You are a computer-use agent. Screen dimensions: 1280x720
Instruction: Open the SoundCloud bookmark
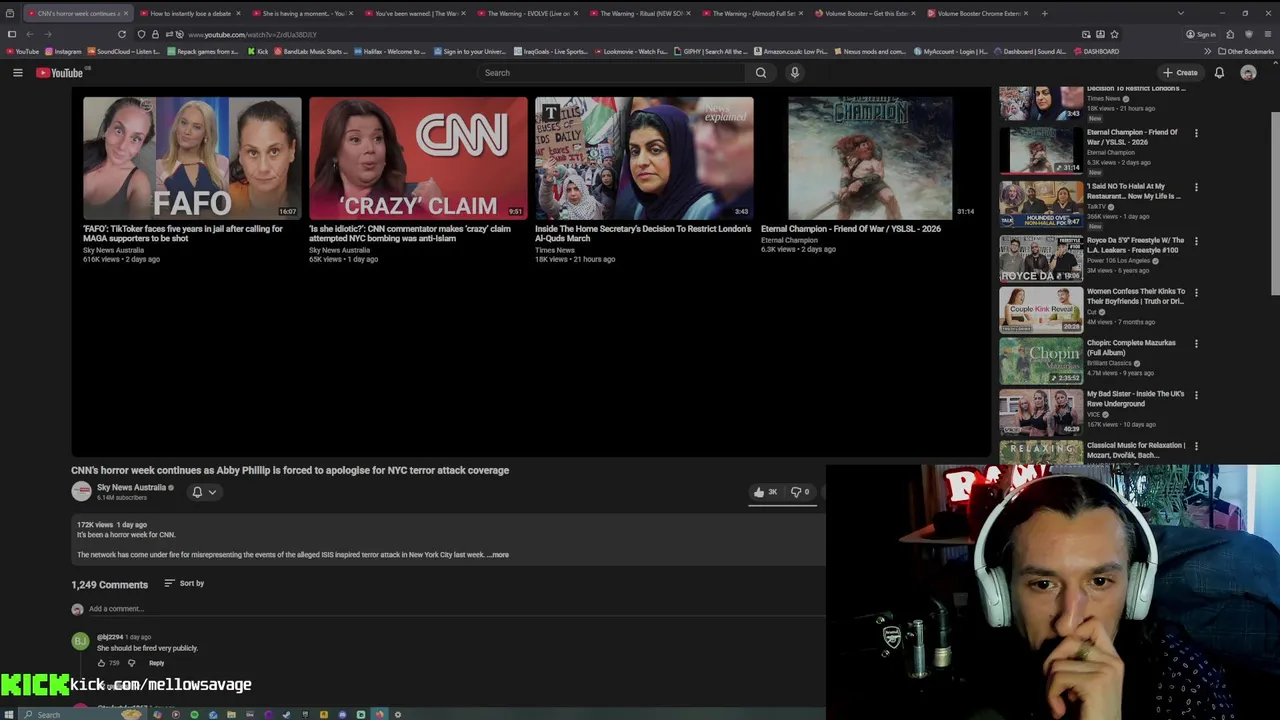pyautogui.click(x=123, y=51)
